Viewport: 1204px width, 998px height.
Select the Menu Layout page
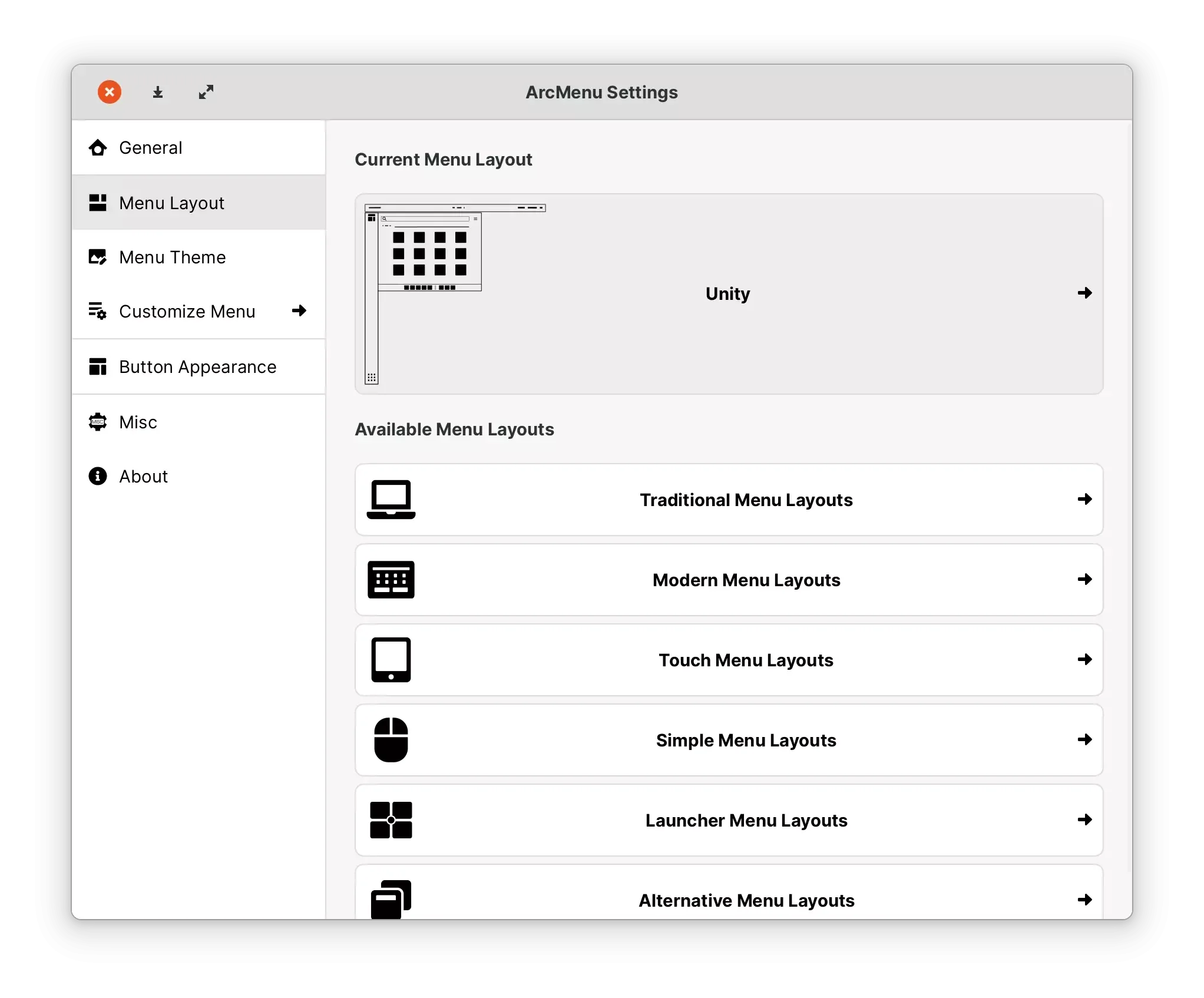click(199, 203)
